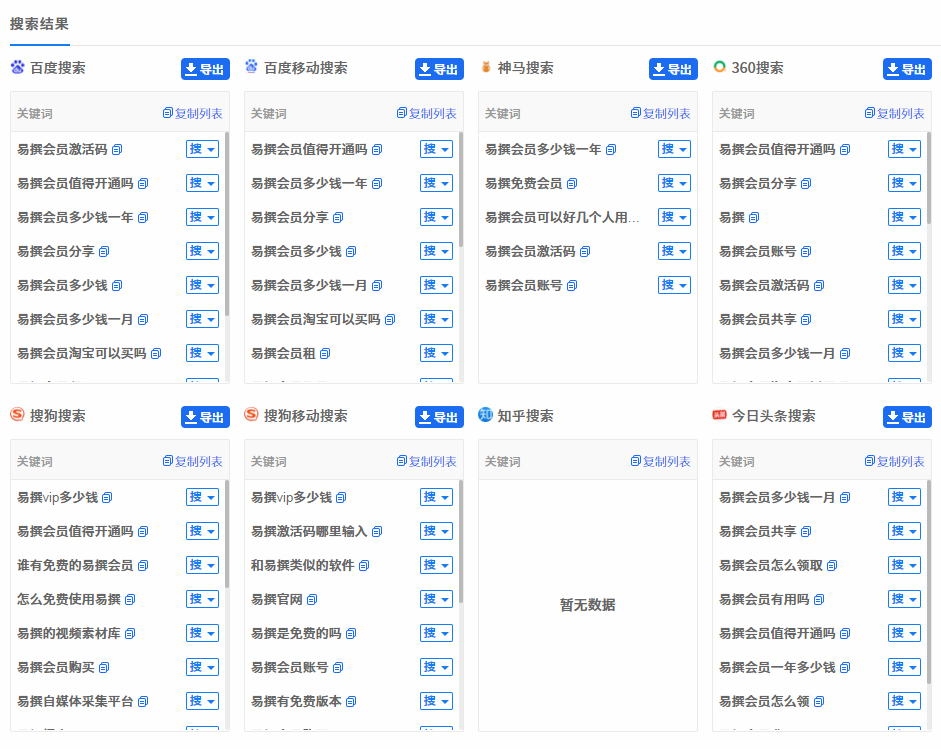Copy keyword 易撰会员淘宝可以买吗 in 百度搜索 list
Viewport: 941px width, 749px height.
156,353
